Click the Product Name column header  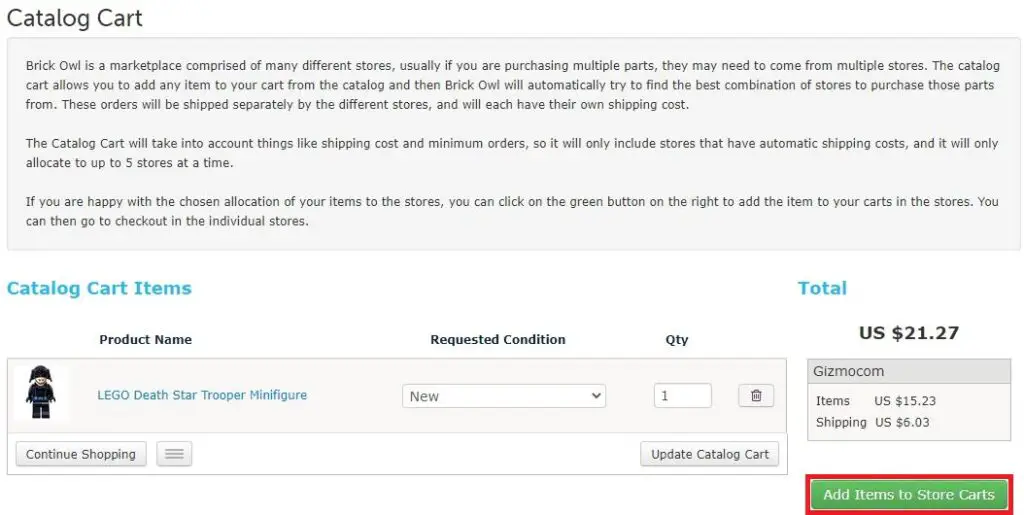(146, 339)
